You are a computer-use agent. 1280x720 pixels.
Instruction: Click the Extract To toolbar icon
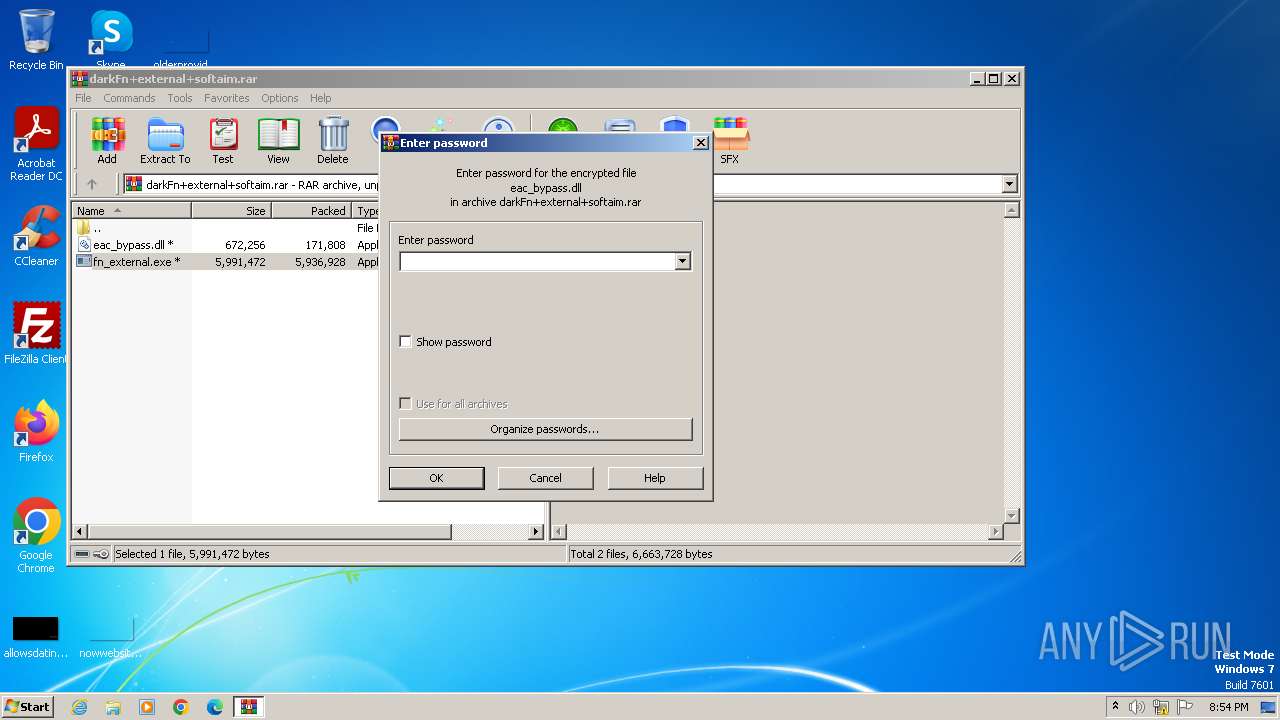(x=165, y=141)
